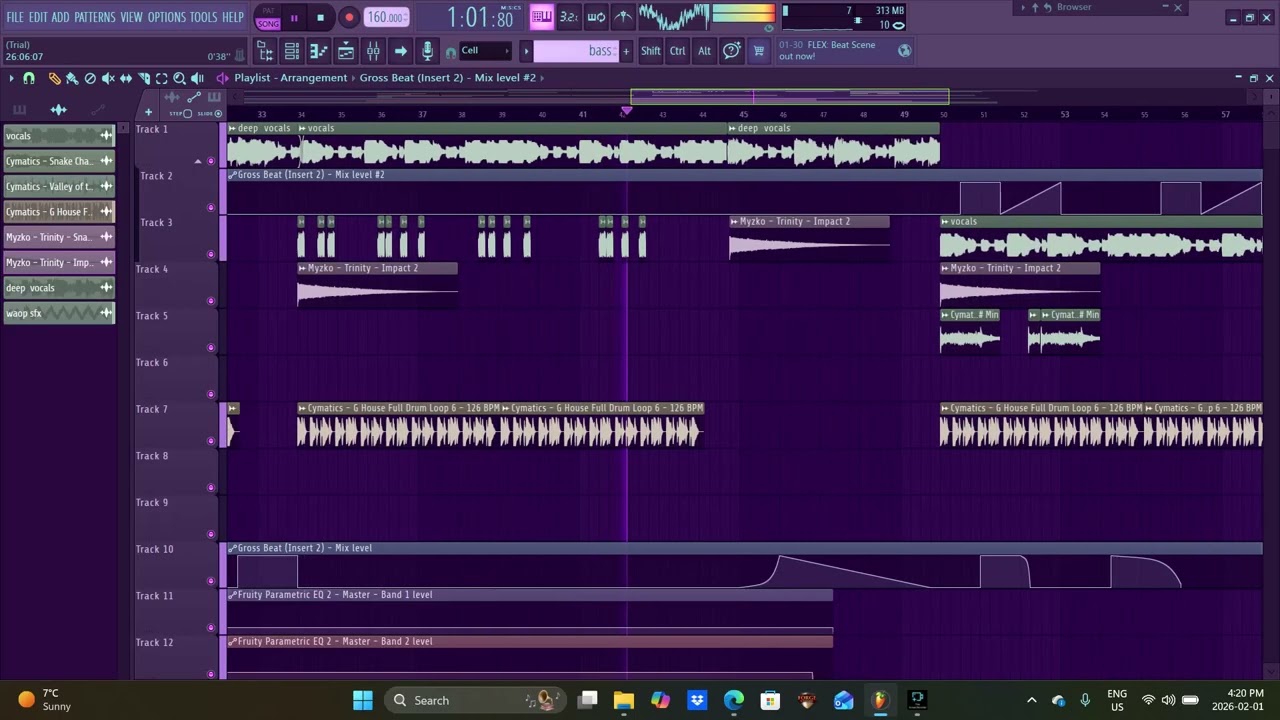Image resolution: width=1280 pixels, height=720 pixels.
Task: Click the globe news icon
Action: 905,51
